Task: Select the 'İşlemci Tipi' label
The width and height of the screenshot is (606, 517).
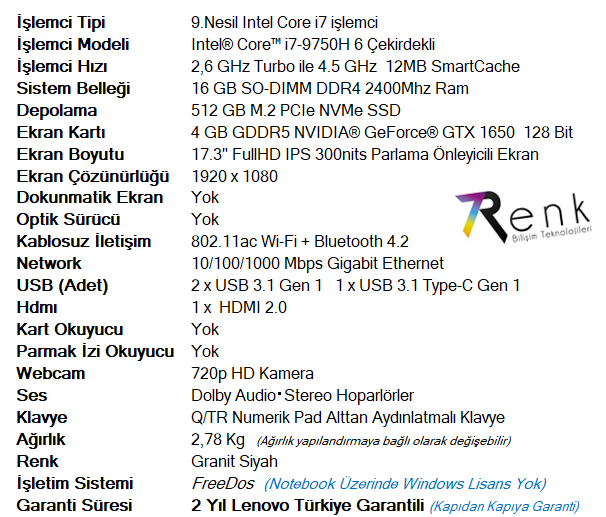Action: pos(61,23)
